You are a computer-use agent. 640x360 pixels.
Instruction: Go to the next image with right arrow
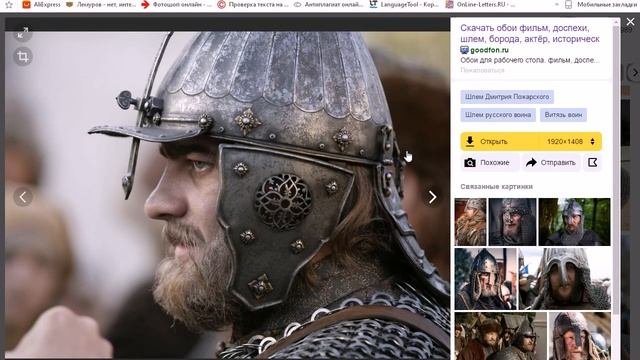coord(432,197)
